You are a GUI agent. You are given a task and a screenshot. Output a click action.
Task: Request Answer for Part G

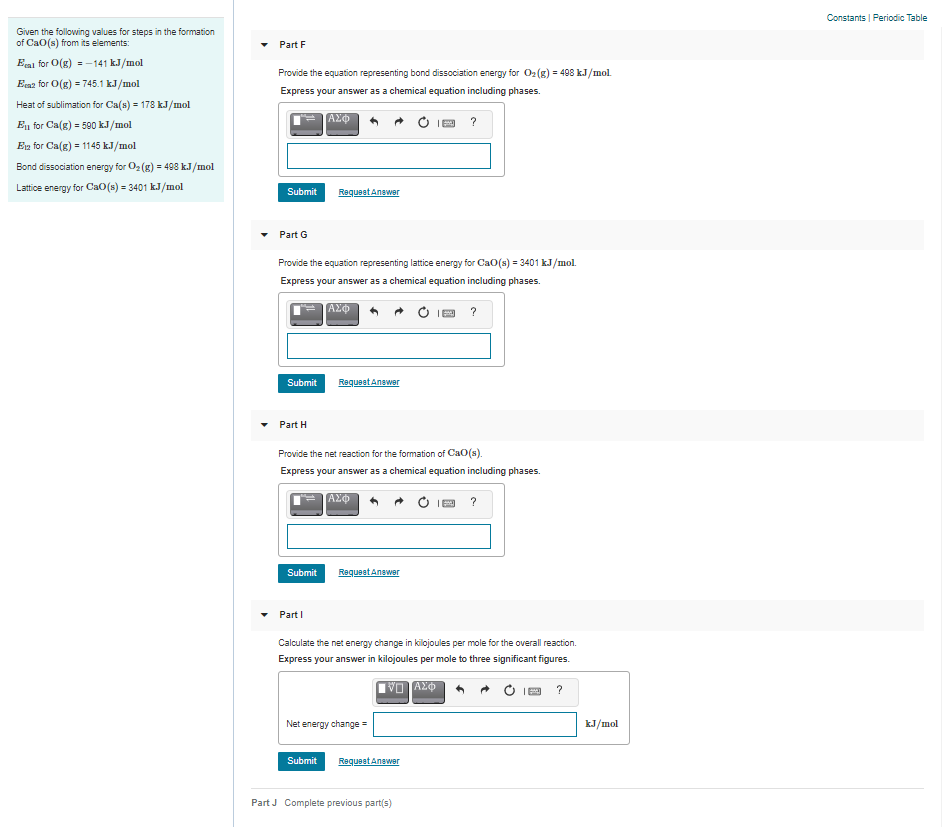click(369, 383)
